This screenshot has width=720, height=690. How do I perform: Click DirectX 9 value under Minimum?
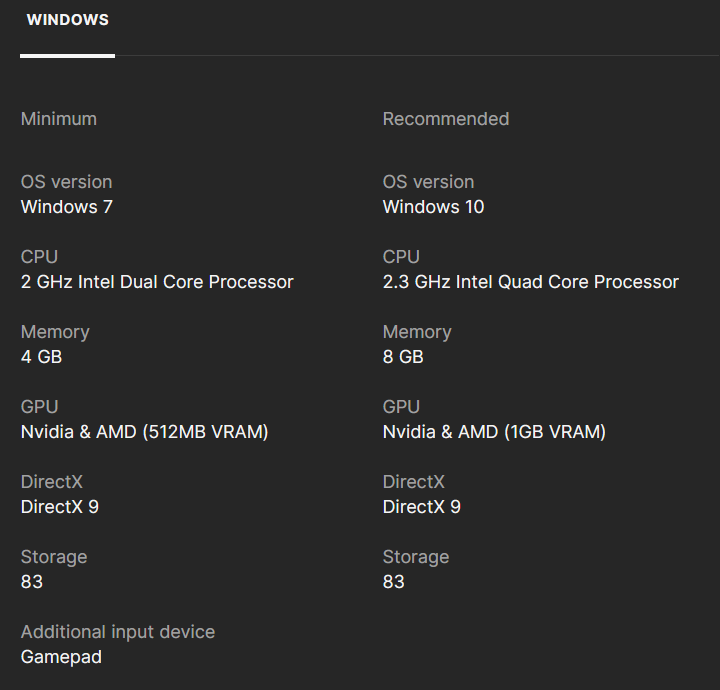tap(60, 507)
